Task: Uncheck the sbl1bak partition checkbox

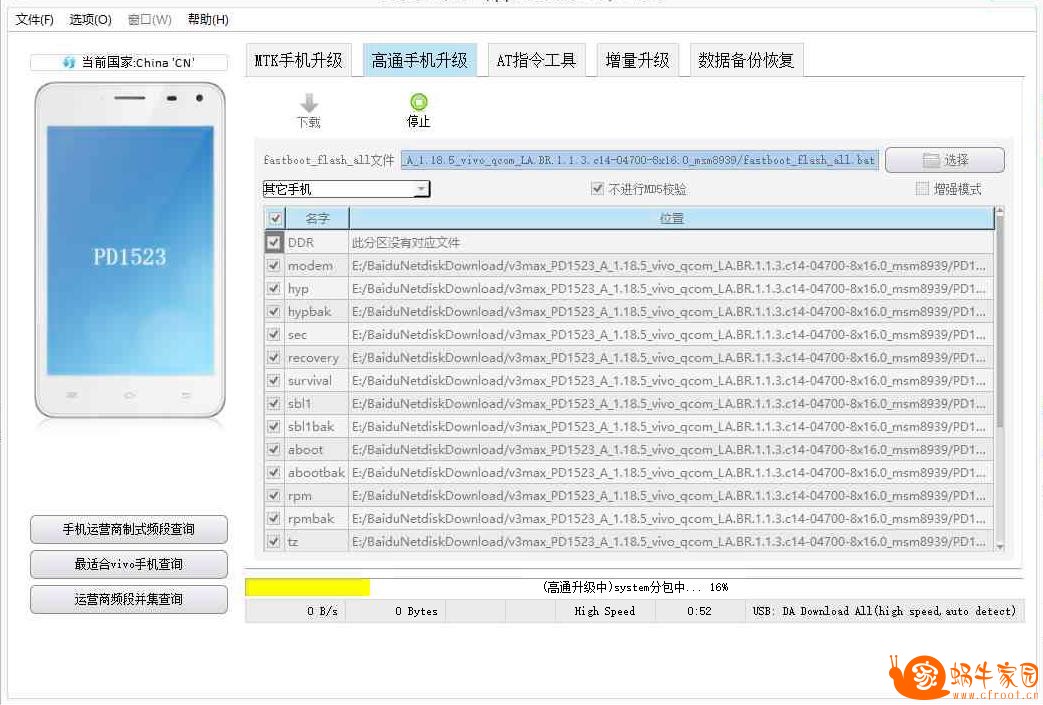Action: 273,426
